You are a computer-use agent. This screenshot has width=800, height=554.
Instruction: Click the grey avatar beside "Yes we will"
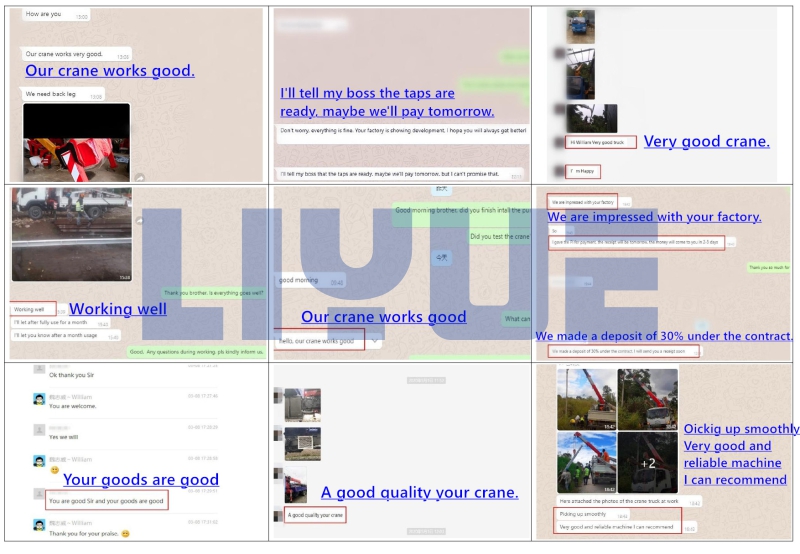[x=39, y=430]
